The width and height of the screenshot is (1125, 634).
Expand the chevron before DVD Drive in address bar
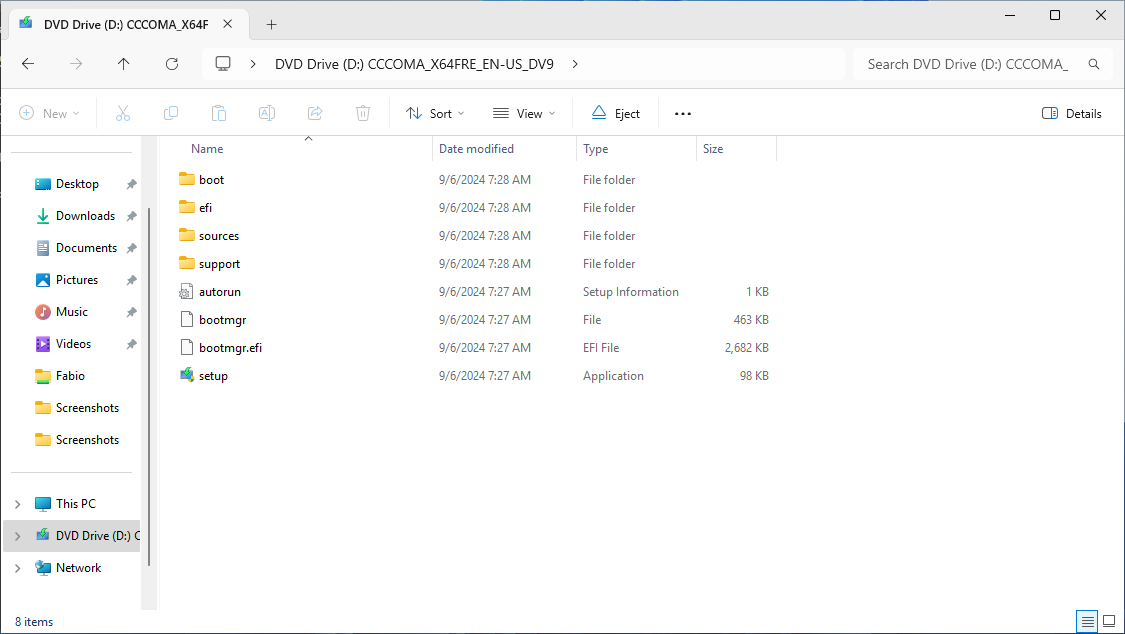(x=253, y=64)
